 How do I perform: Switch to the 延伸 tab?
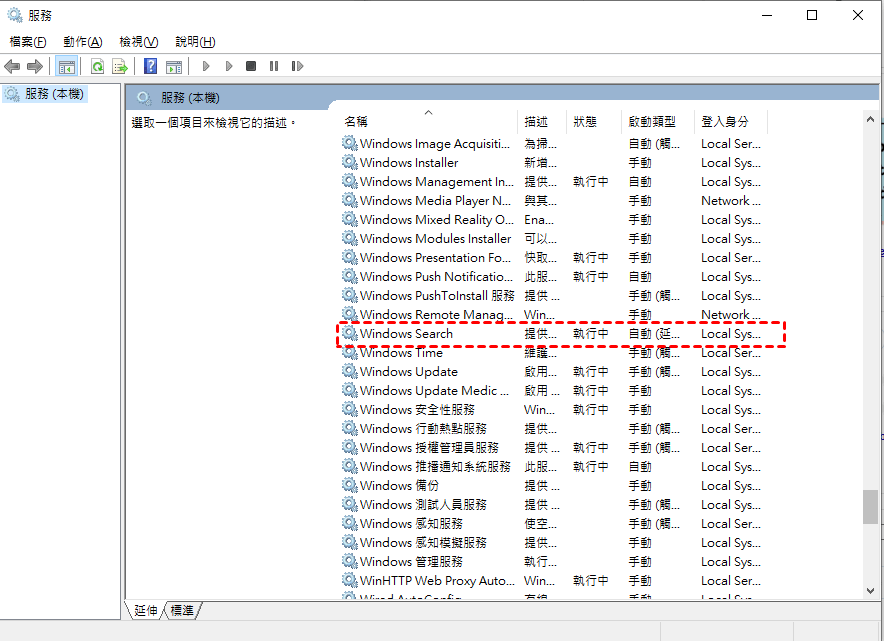pyautogui.click(x=145, y=611)
